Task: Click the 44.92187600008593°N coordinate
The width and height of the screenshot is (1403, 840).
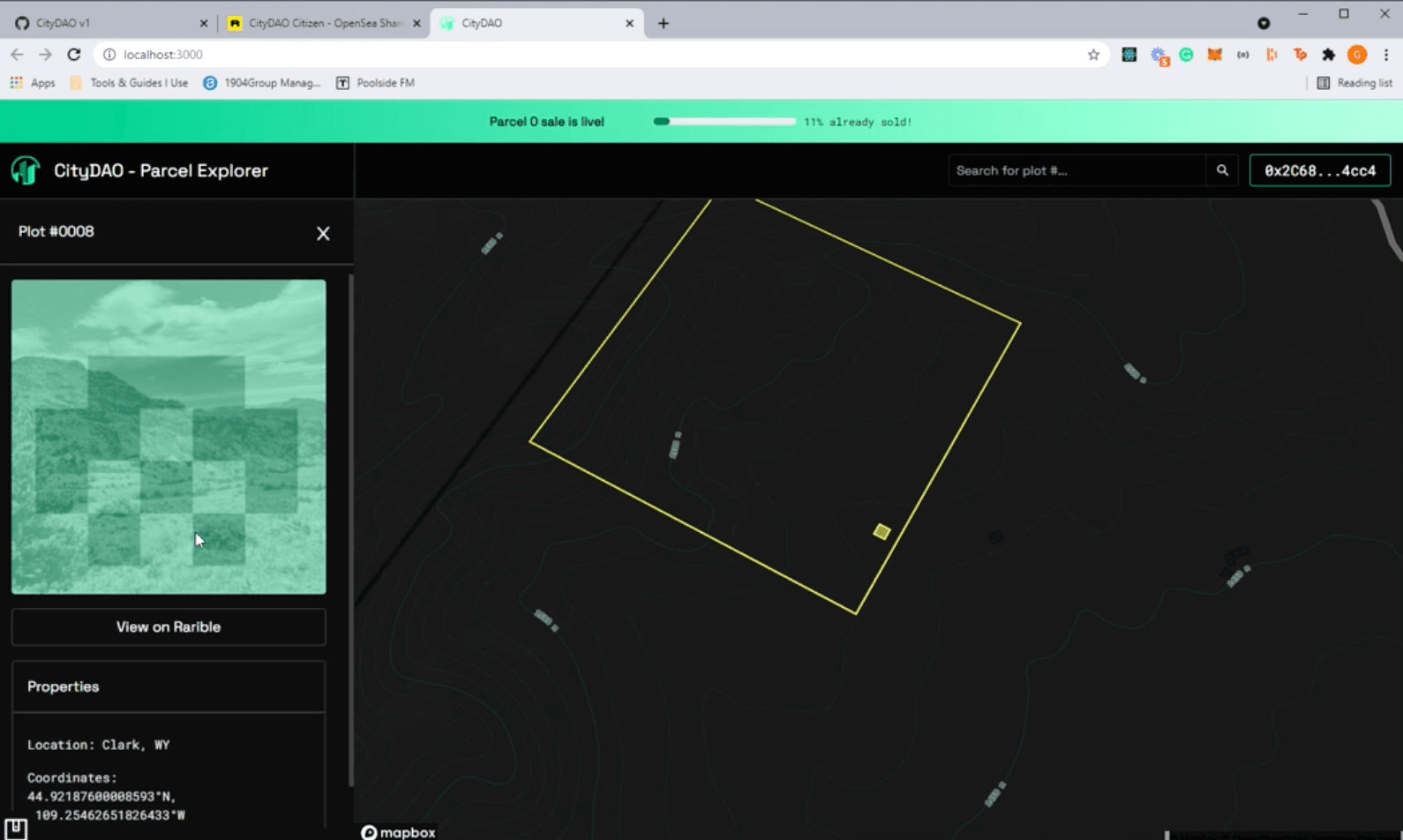Action: 101,796
